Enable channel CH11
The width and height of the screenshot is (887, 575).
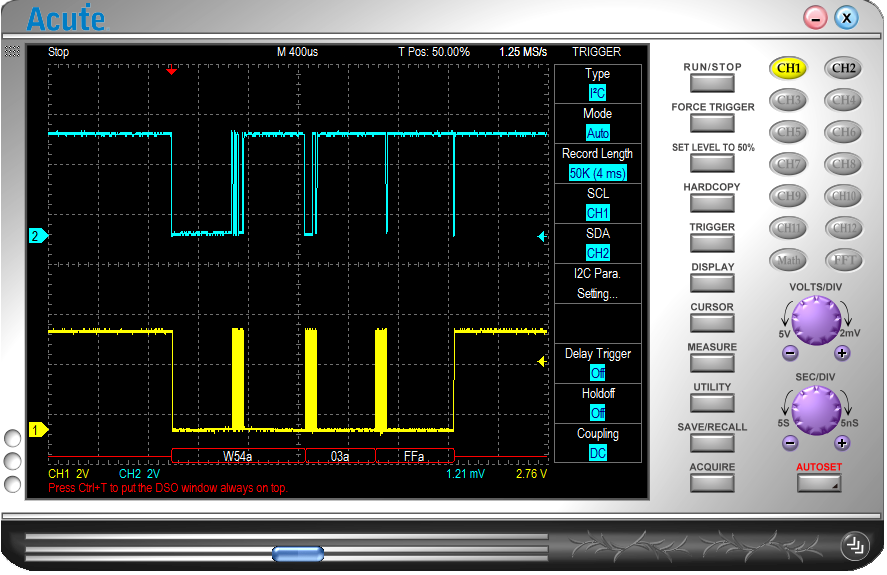(789, 228)
